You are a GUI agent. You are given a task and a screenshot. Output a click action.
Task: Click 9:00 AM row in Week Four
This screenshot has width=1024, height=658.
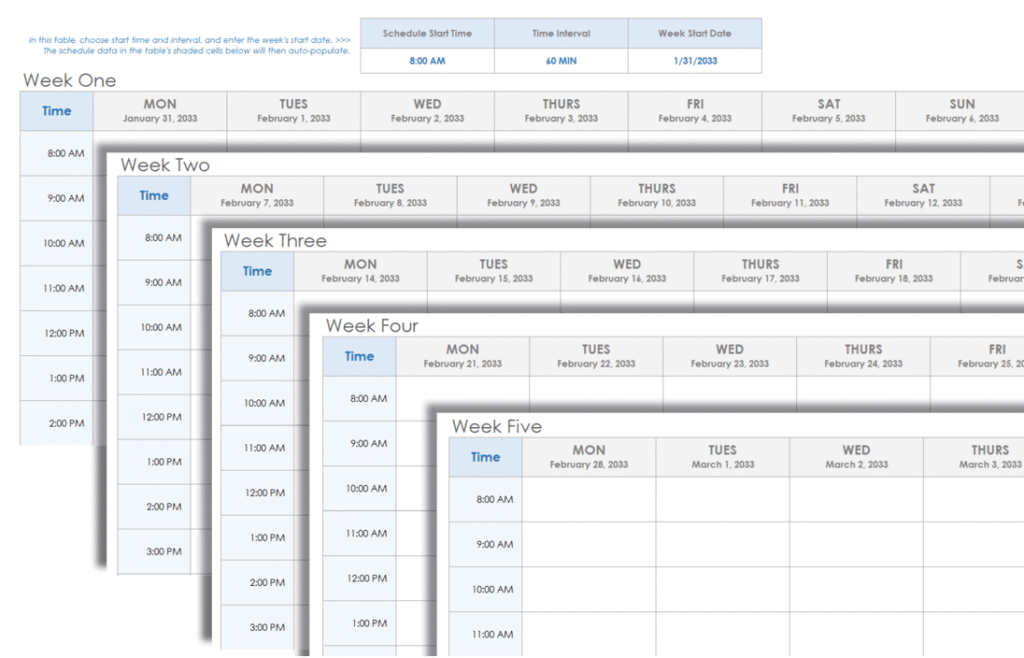click(x=359, y=443)
